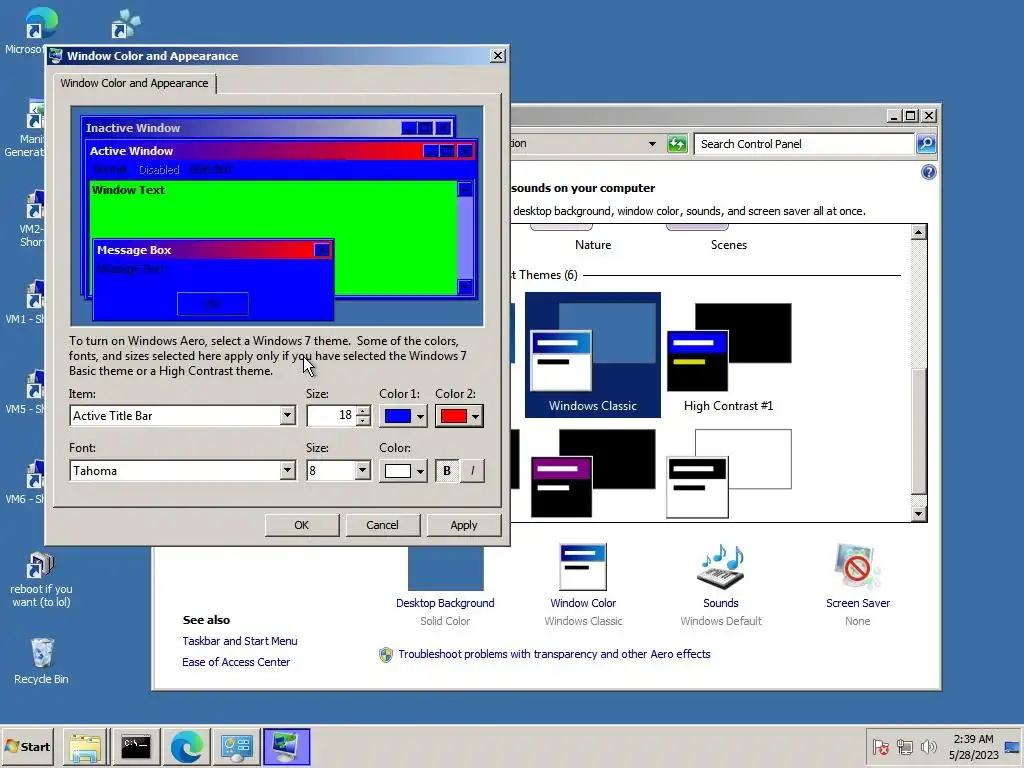Open the Control Panel help icon
Screen dimensions: 1024x768
[929, 172]
